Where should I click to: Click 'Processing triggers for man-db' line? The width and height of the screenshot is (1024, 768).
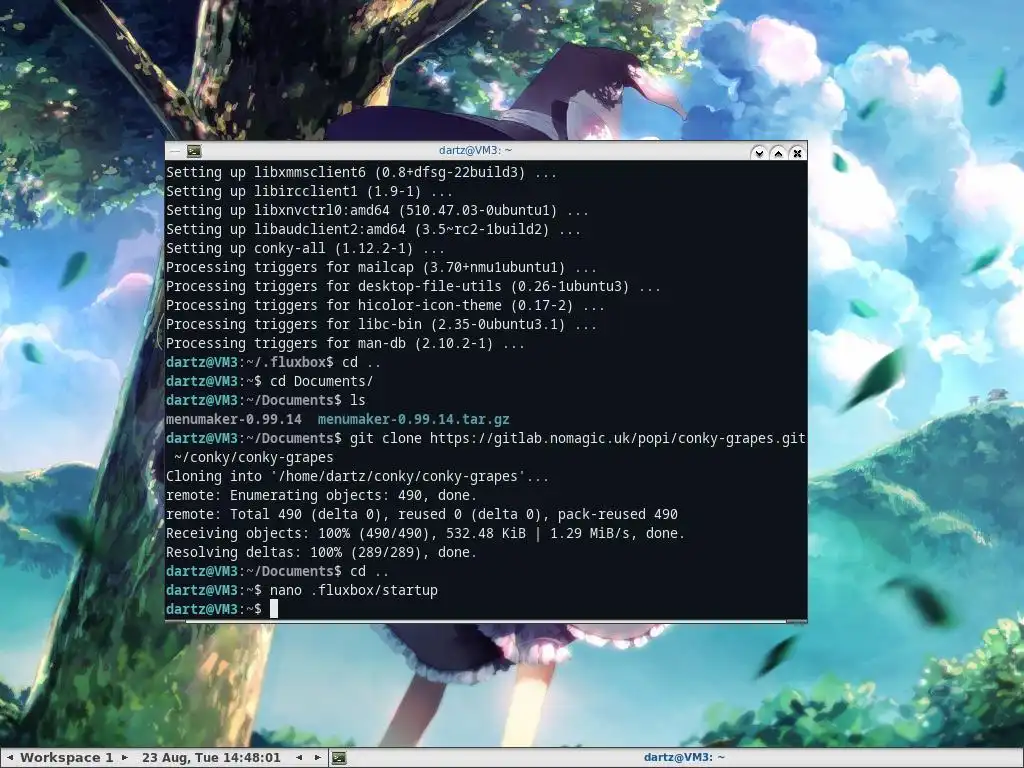pyautogui.click(x=345, y=344)
